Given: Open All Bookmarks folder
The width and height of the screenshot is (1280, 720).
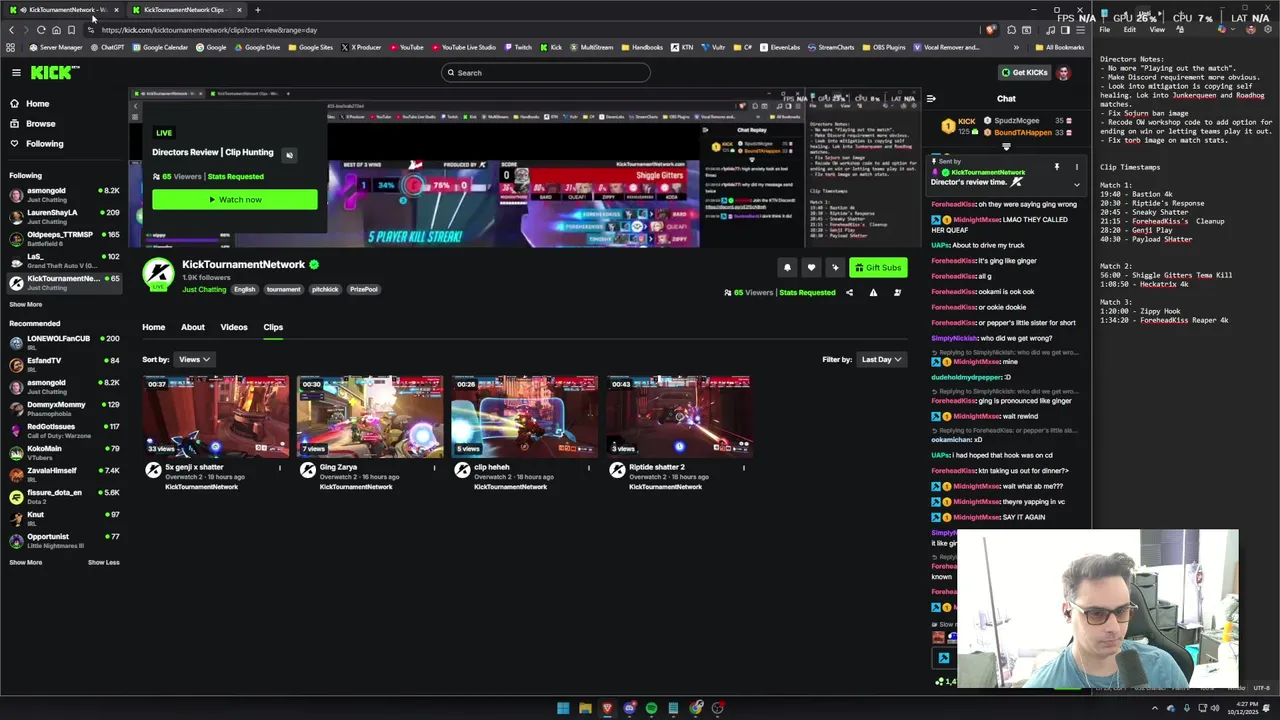Looking at the screenshot, I should 1060,47.
